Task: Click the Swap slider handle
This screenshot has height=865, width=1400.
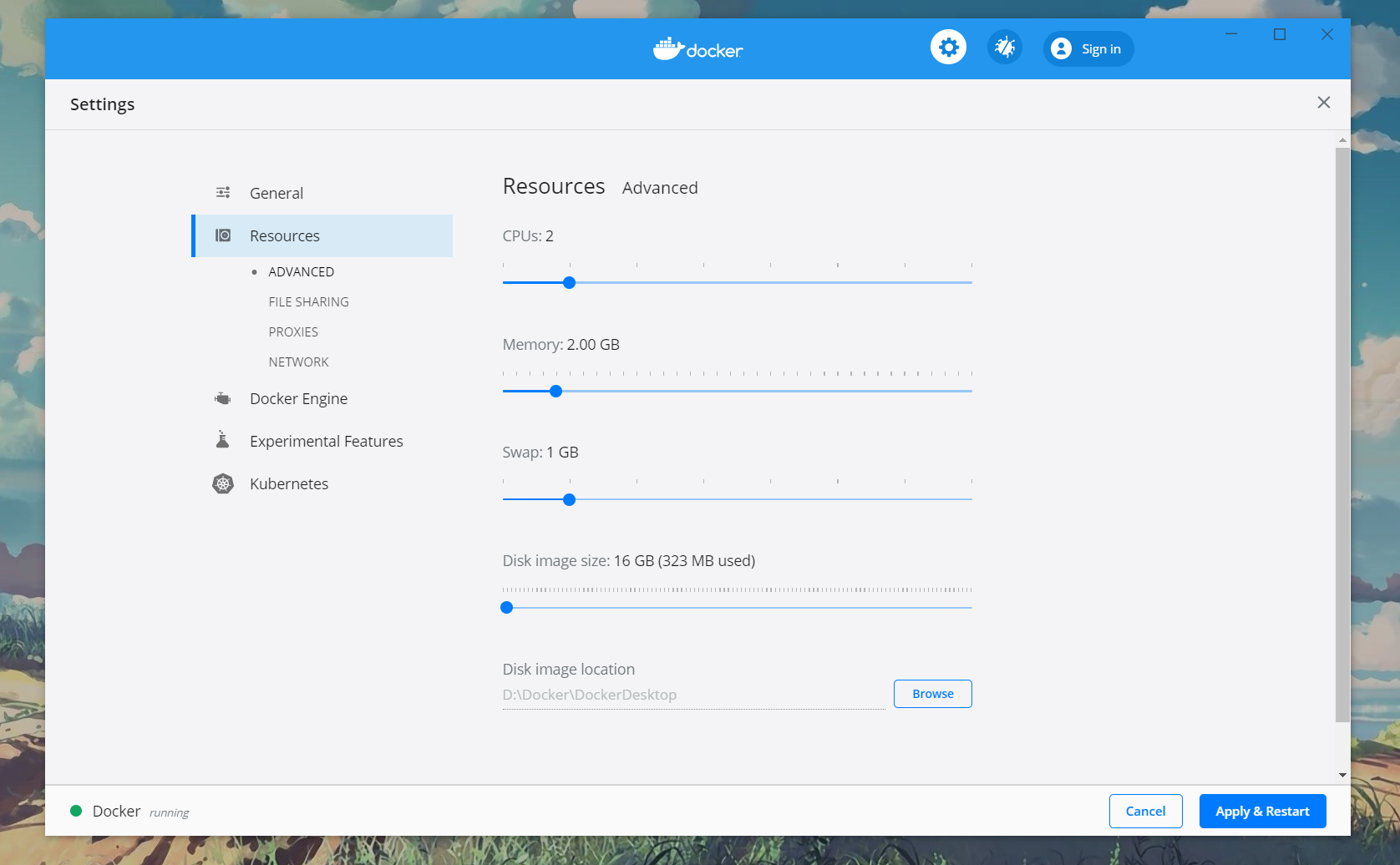Action: 570,500
